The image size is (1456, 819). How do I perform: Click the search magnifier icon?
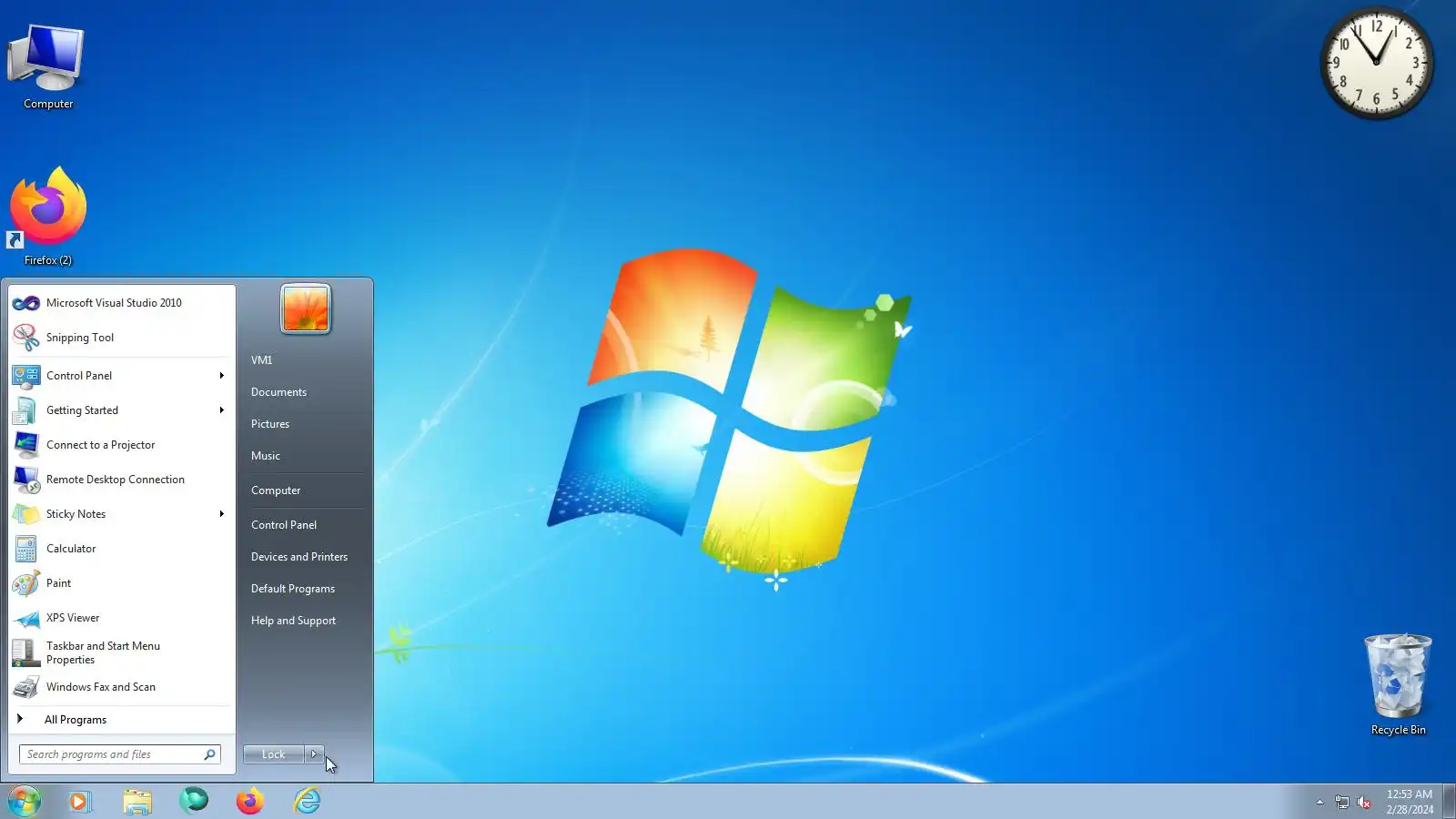click(x=209, y=754)
